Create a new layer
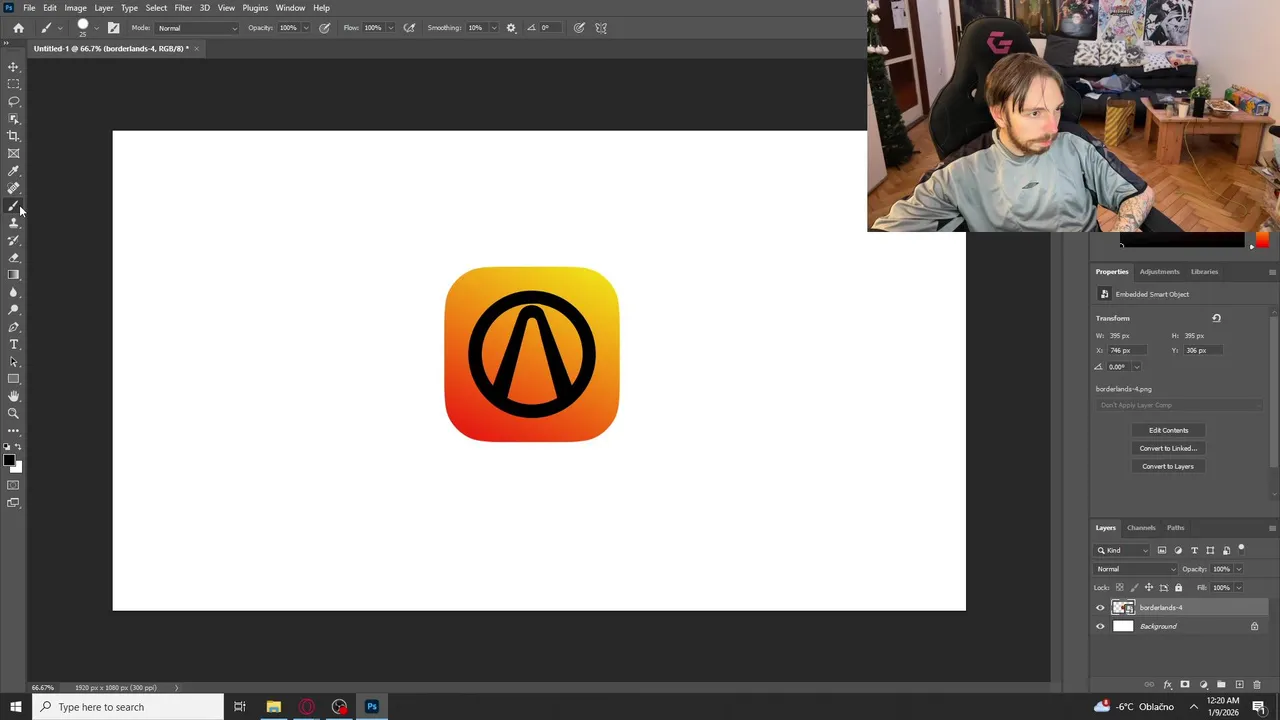The height and width of the screenshot is (720, 1280). point(1239,685)
